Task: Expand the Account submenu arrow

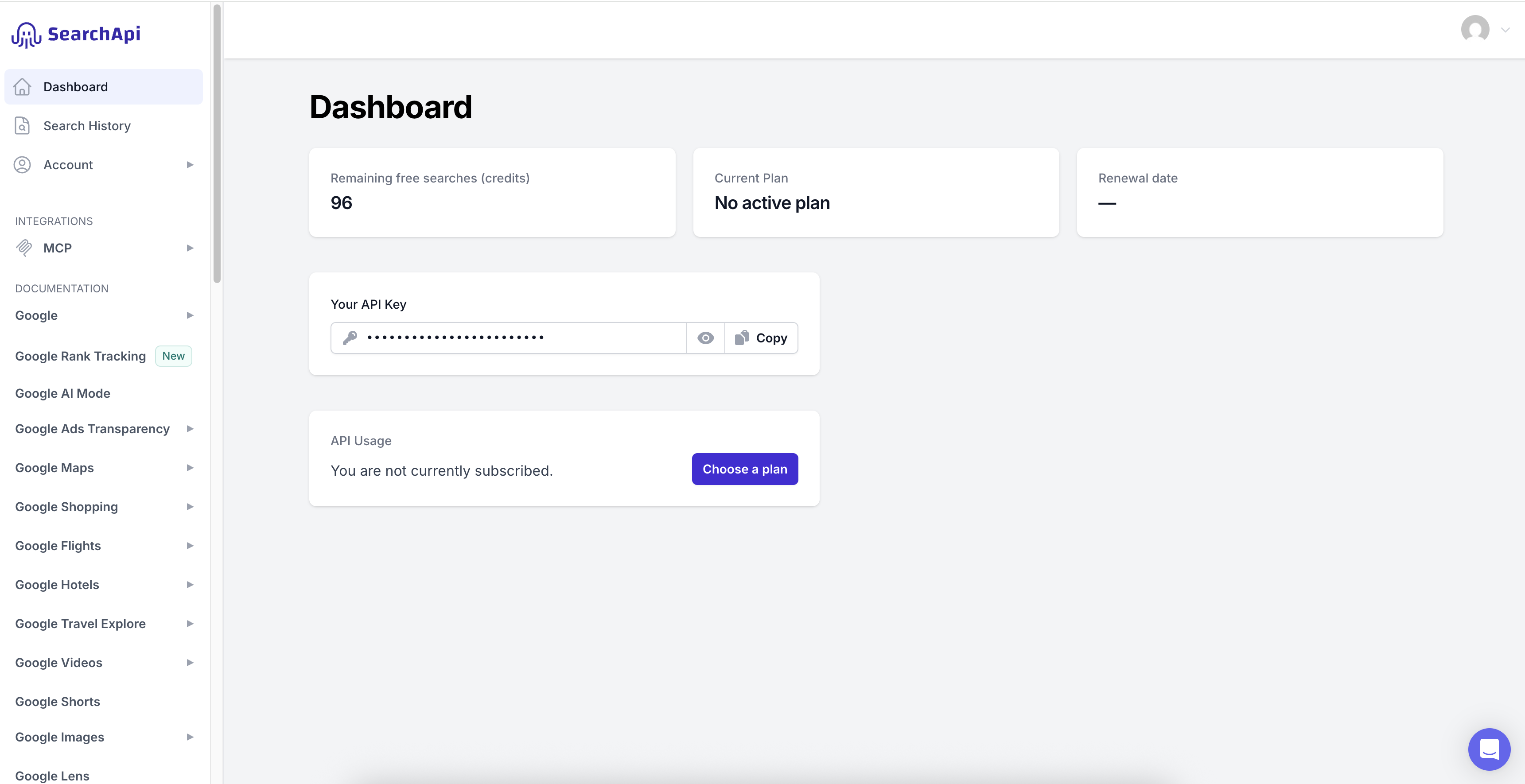Action: click(190, 165)
